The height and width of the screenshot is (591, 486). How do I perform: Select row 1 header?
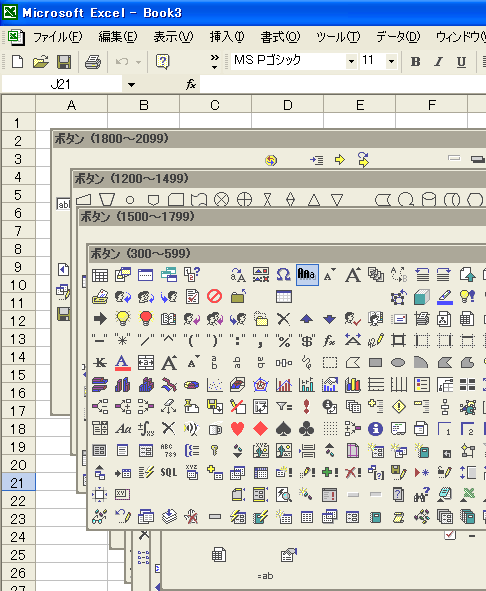pyautogui.click(x=18, y=123)
